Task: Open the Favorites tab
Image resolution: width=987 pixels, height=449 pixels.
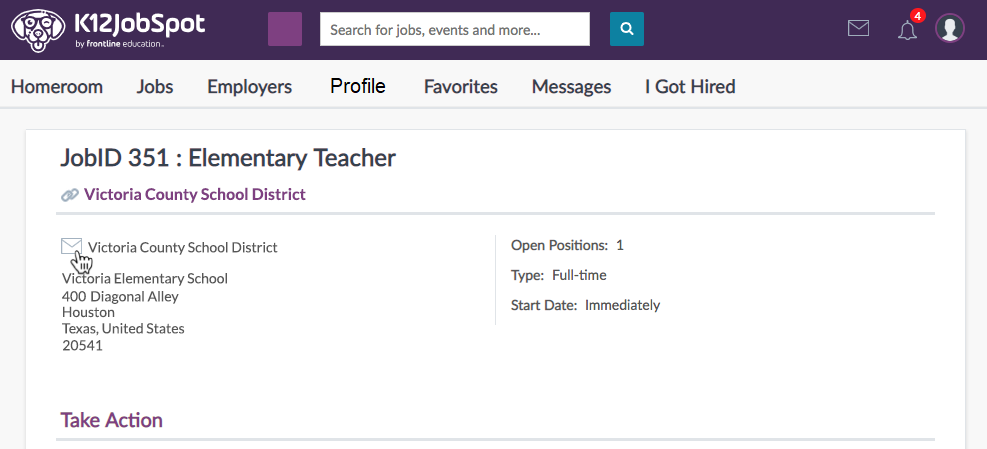Action: click(461, 86)
